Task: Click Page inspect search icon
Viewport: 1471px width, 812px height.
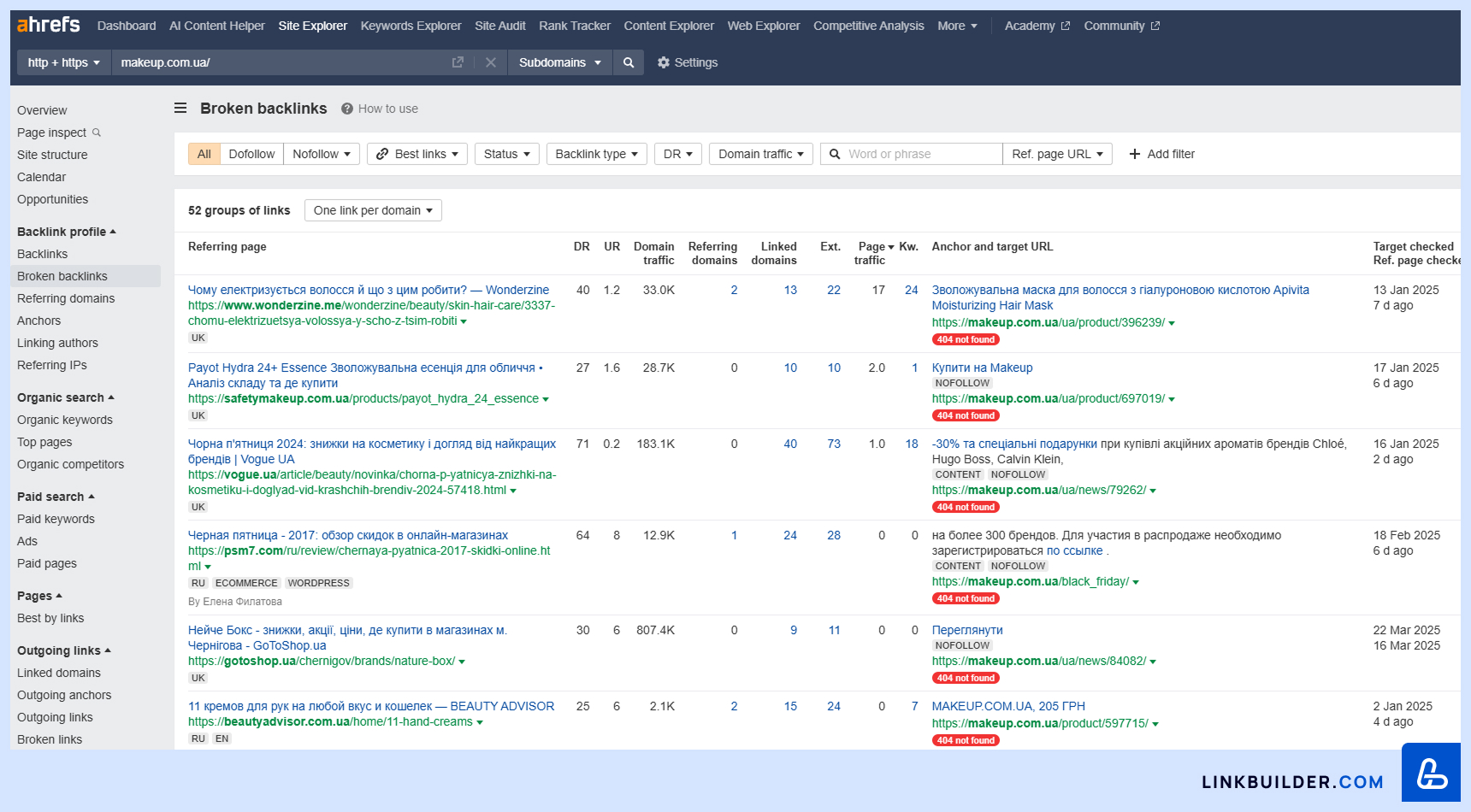Action: (97, 132)
